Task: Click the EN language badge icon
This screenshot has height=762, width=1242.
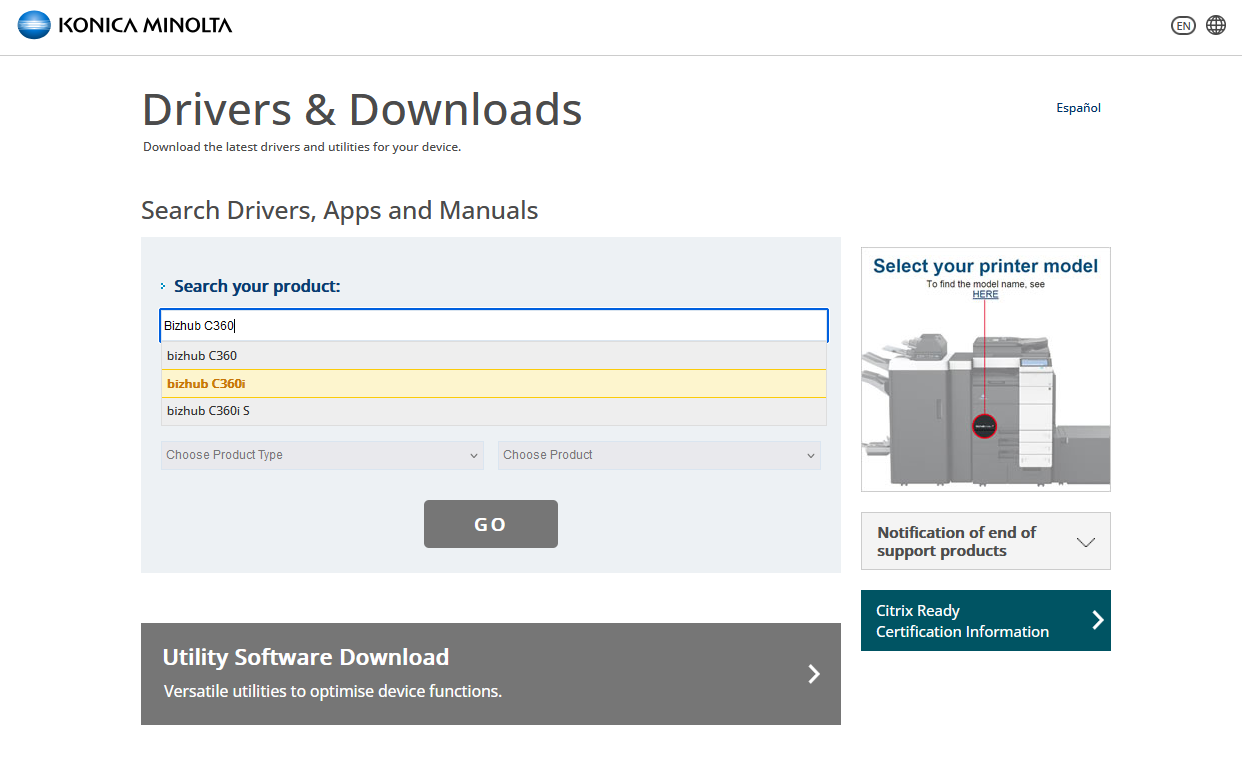Action: coord(1183,26)
